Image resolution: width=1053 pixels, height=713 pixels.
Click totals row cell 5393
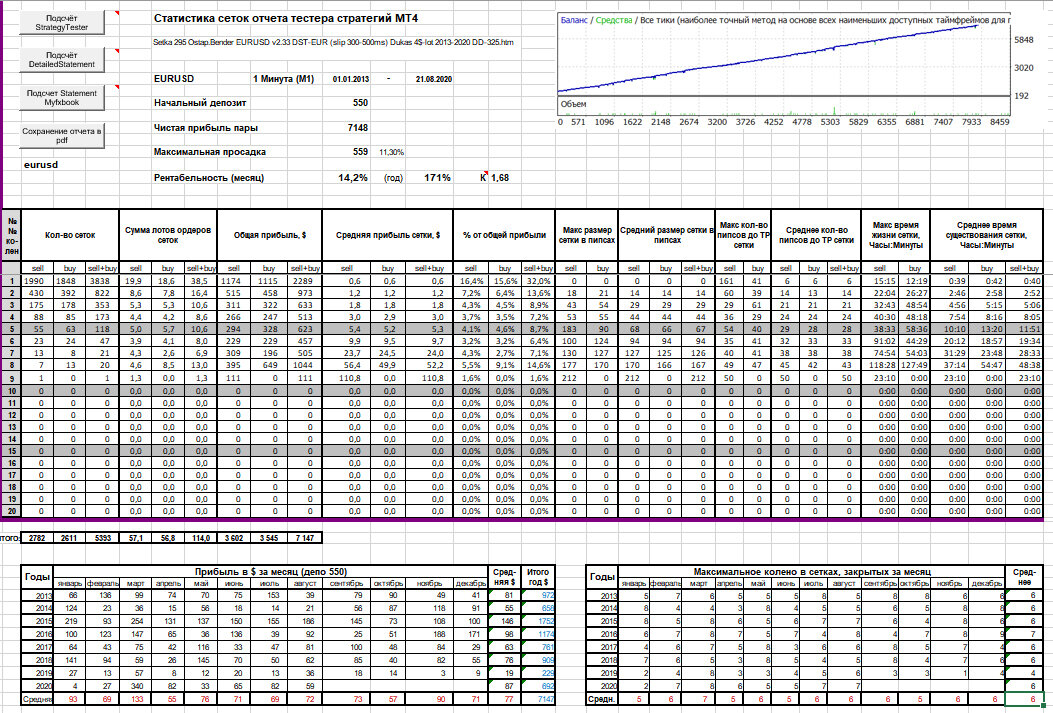(103, 538)
